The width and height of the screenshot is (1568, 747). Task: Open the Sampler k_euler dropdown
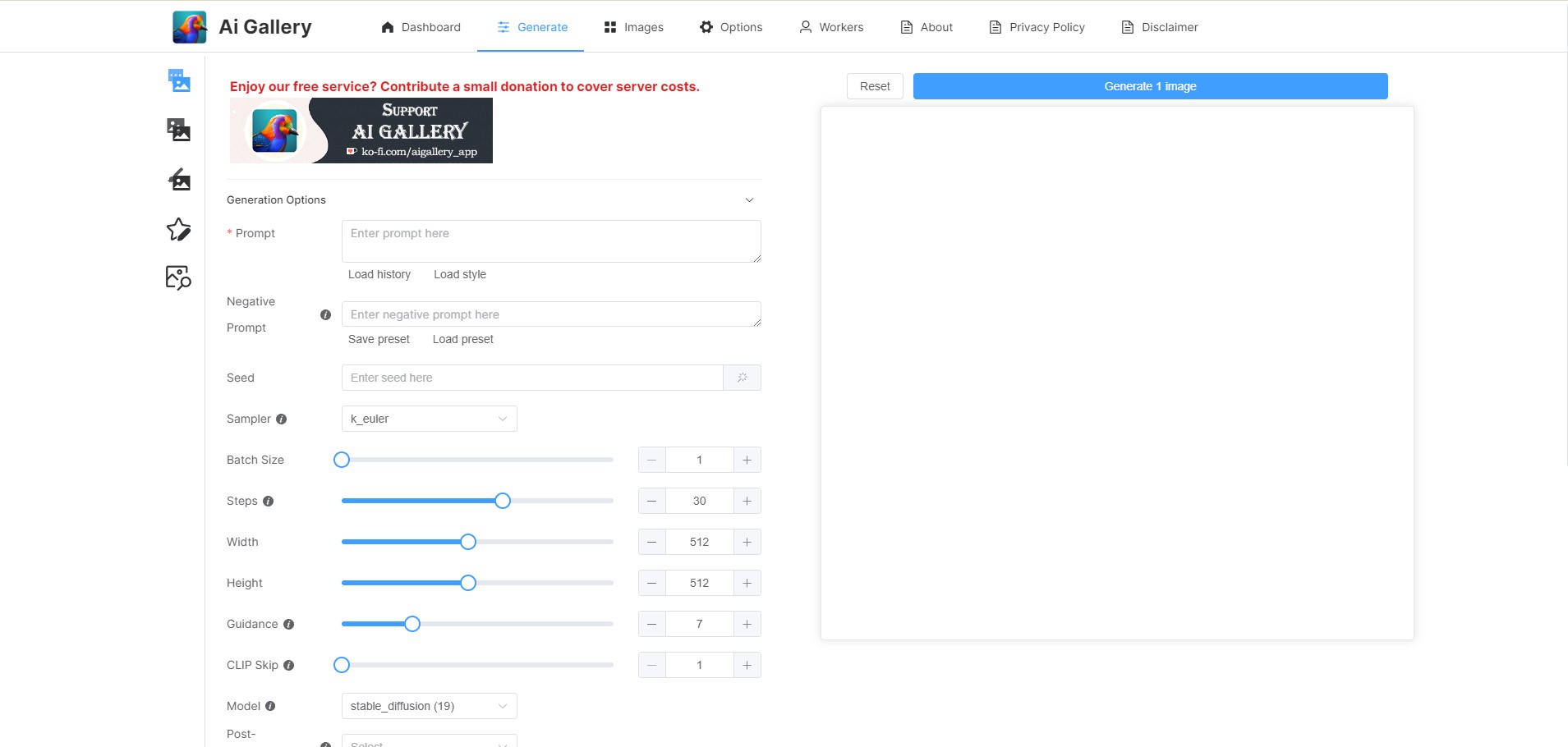(x=430, y=419)
